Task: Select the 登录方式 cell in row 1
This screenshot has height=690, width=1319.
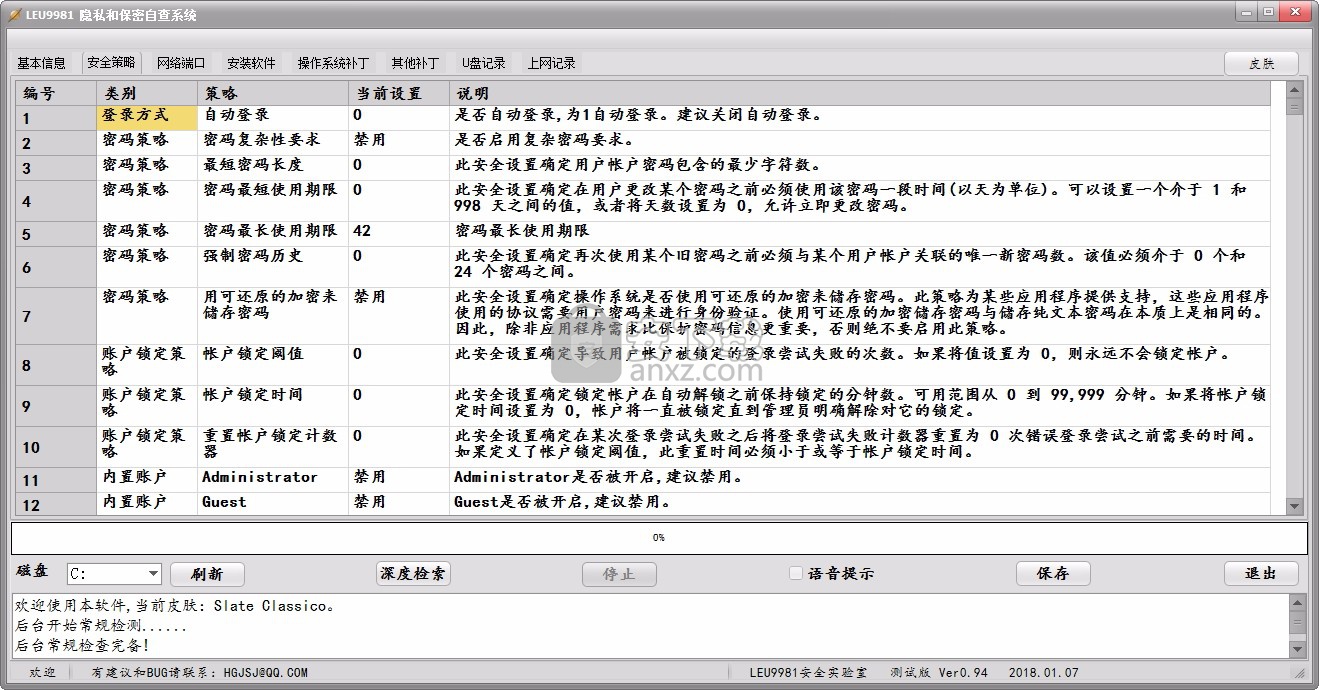Action: click(147, 118)
